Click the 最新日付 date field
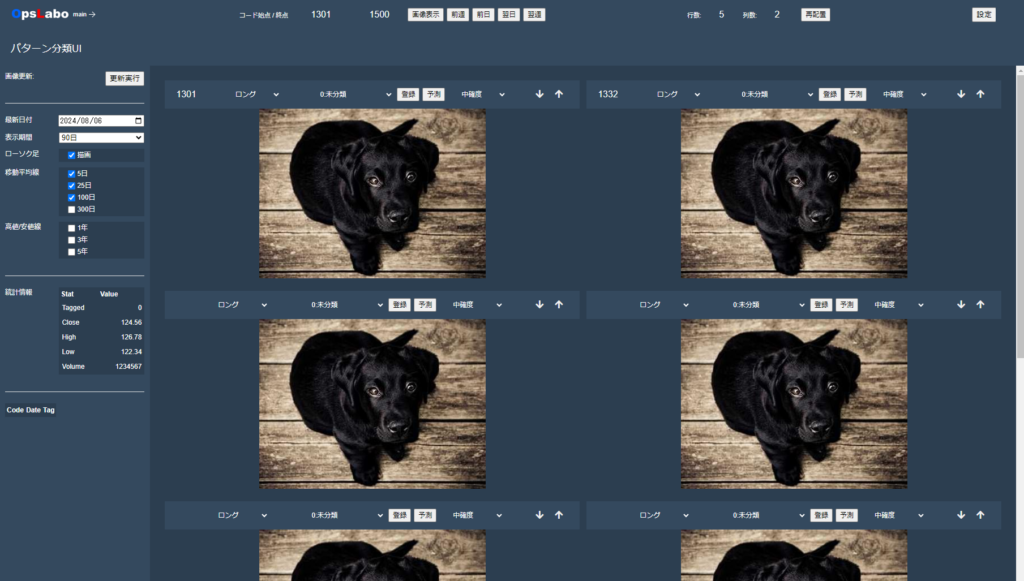 coord(101,121)
